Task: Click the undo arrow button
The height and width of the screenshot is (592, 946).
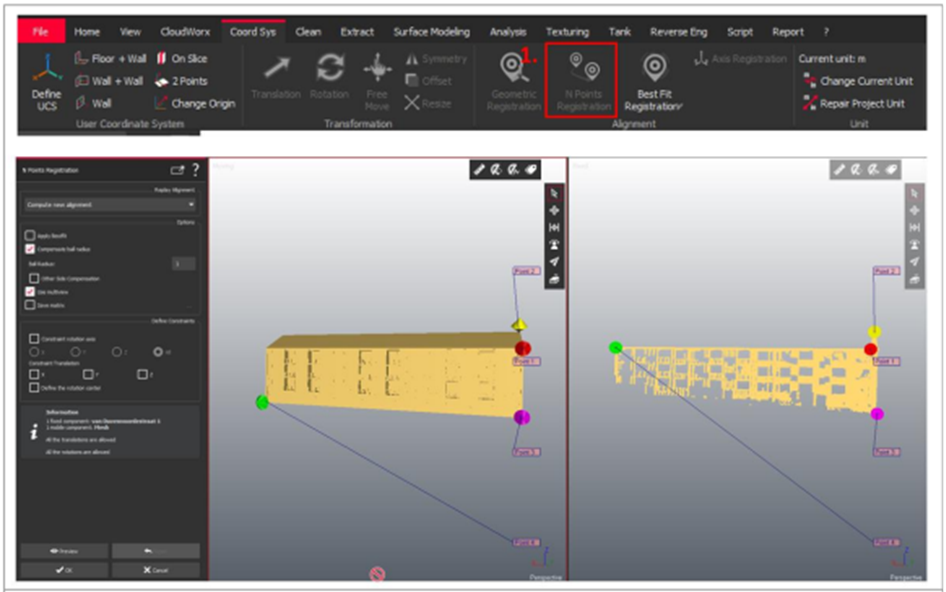Action: pos(156,551)
